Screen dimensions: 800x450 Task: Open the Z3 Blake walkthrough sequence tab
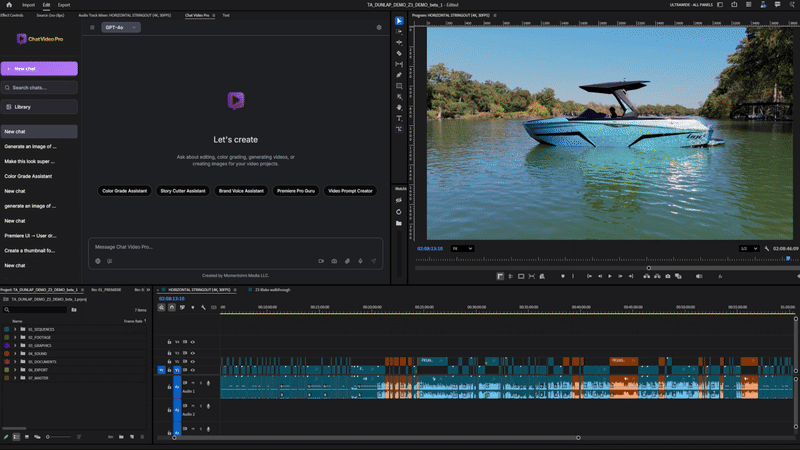tap(272, 290)
